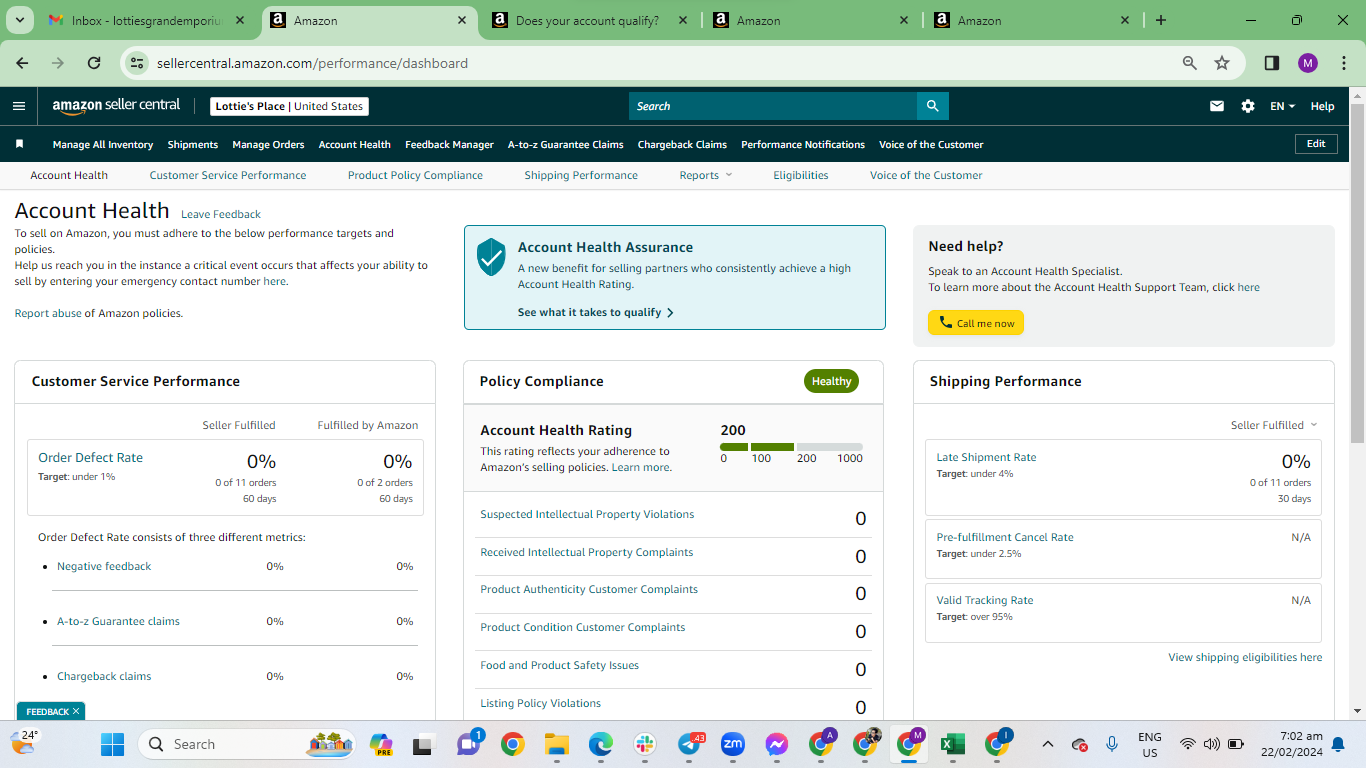Open the messages envelope icon
The width and height of the screenshot is (1366, 768).
pos(1217,106)
